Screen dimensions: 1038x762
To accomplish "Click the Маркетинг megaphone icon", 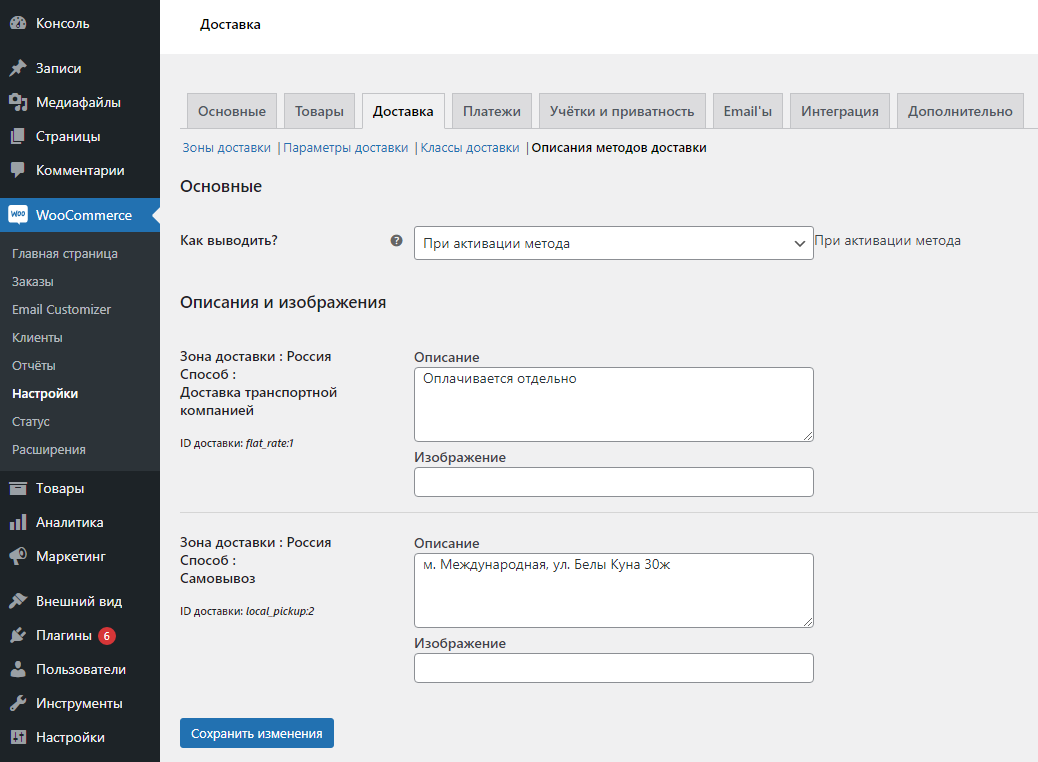I will pos(19,556).
